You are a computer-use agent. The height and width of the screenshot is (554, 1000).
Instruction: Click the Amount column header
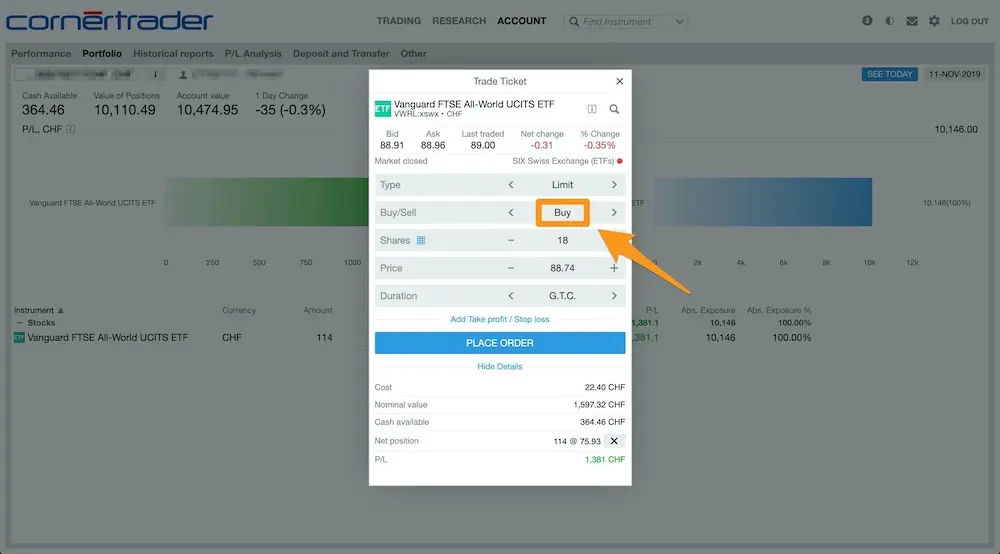(318, 310)
